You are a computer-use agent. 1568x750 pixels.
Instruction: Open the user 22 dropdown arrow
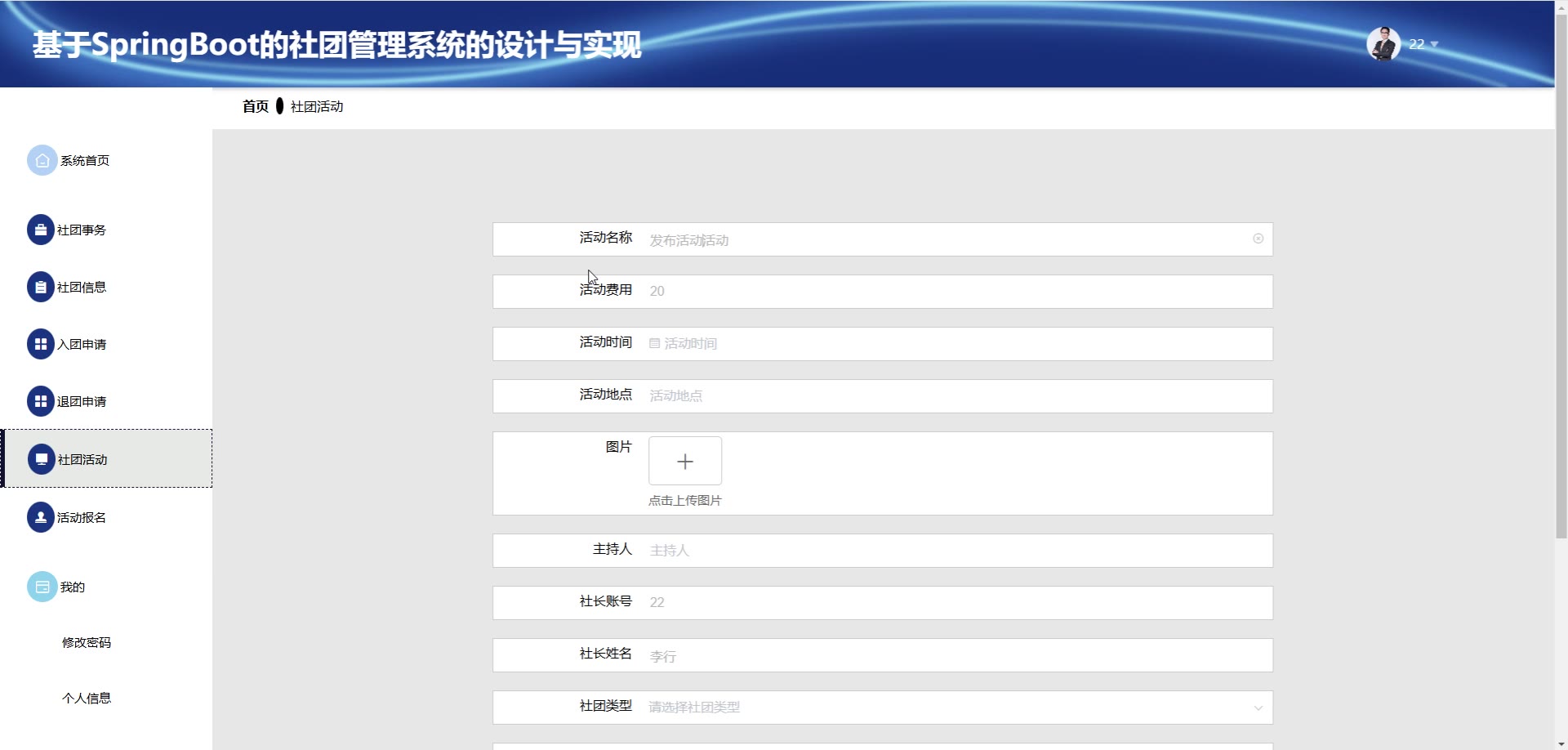tap(1434, 45)
